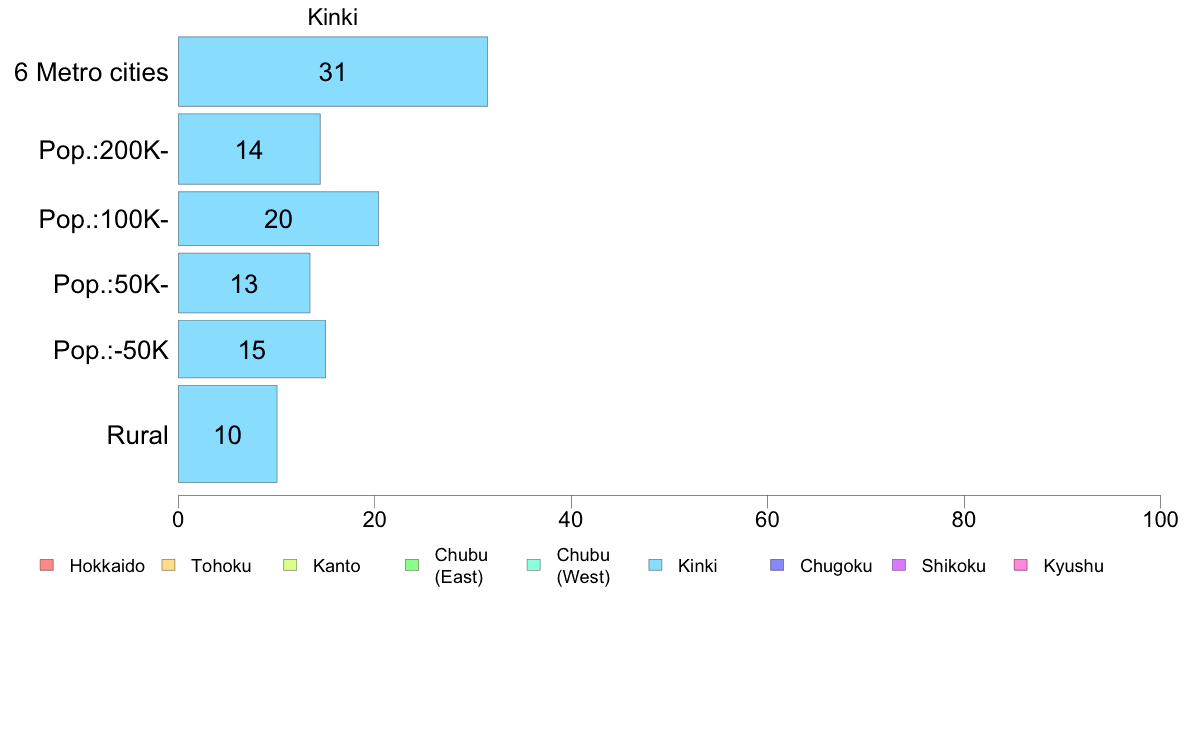Click the Kinki chart title
The image size is (1188, 736).
click(333, 17)
